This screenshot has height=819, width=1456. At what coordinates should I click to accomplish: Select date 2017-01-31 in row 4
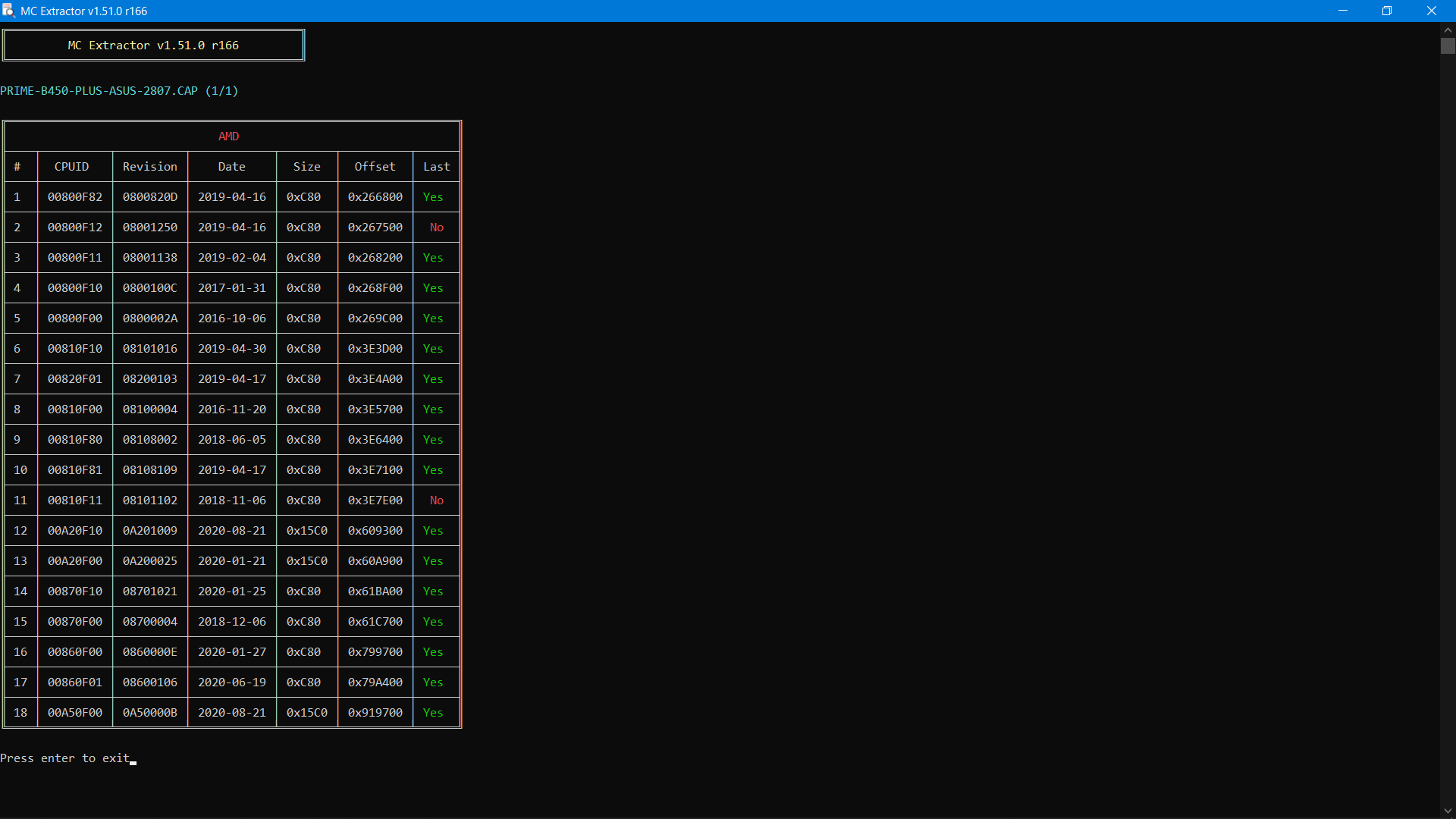[x=231, y=287]
